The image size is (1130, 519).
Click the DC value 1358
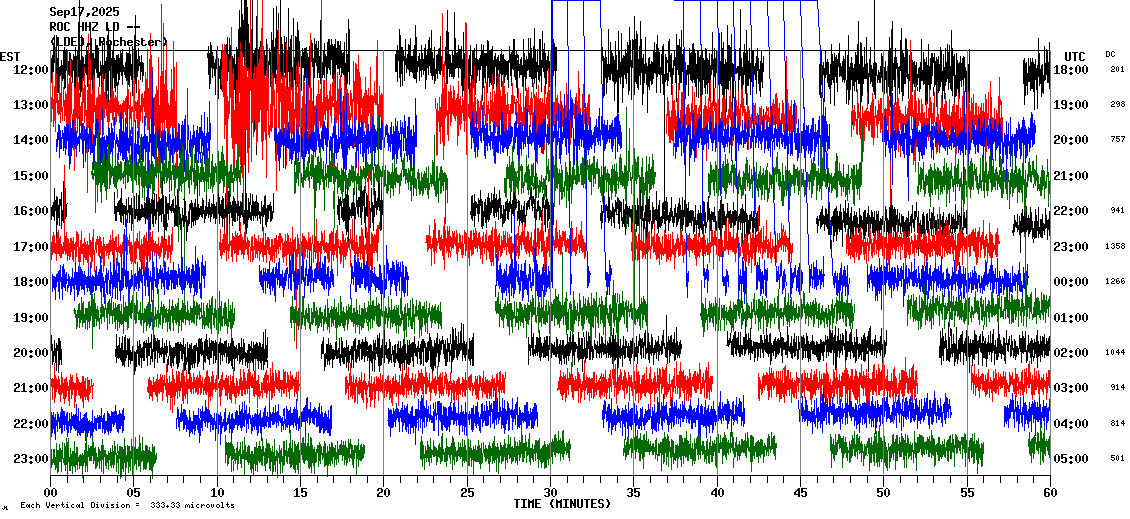1115,246
